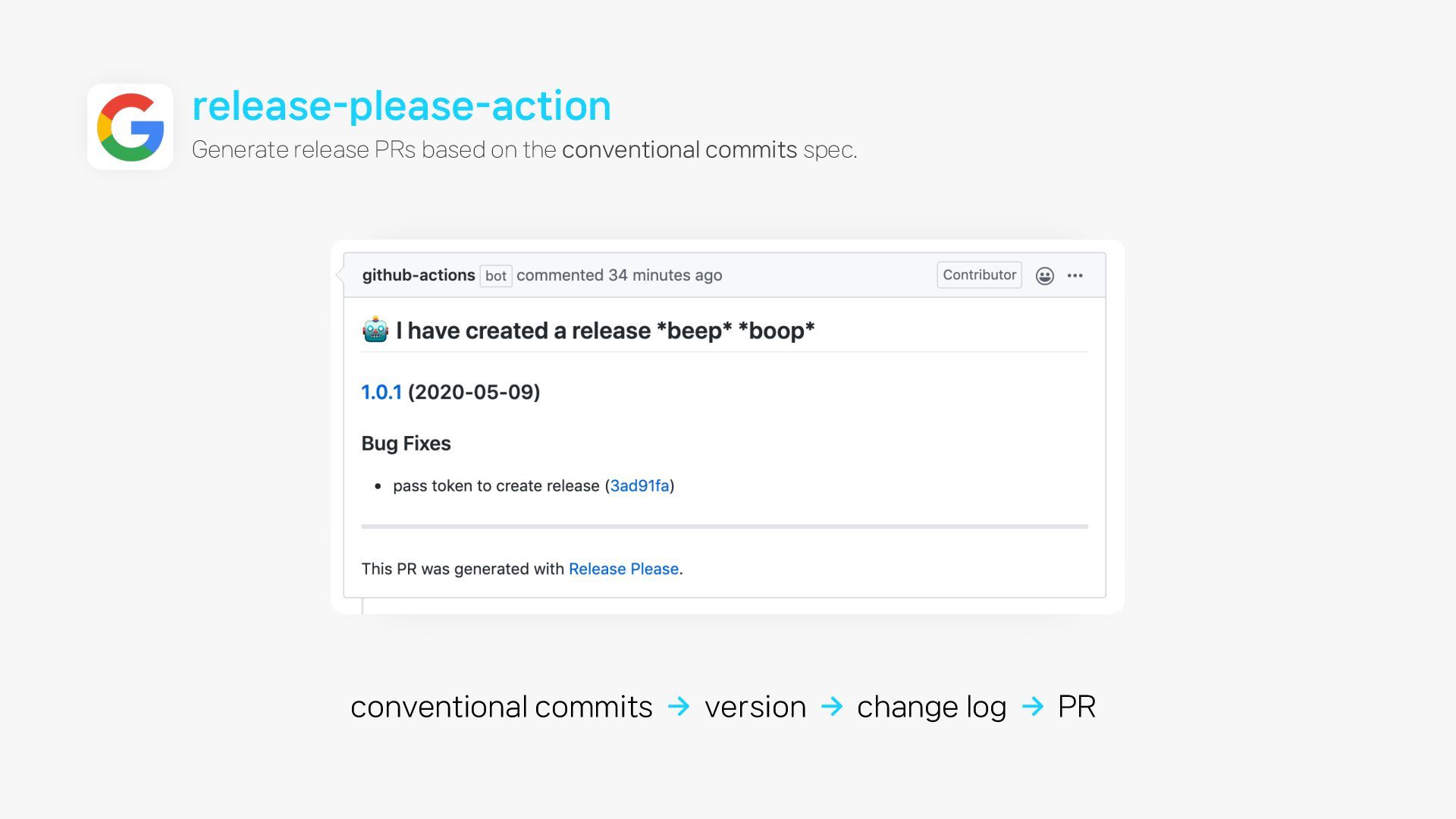Image resolution: width=1456 pixels, height=819 pixels.
Task: Click the 'version' step in the flow
Action: 755,707
